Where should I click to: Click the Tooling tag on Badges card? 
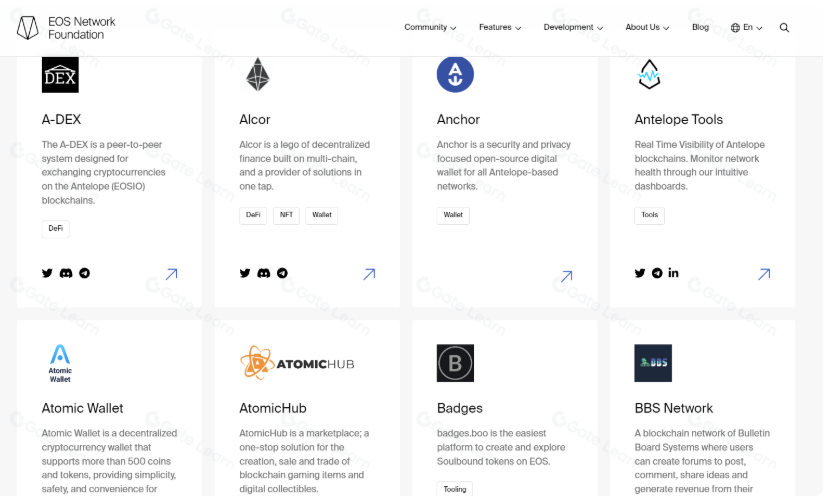[x=455, y=489]
